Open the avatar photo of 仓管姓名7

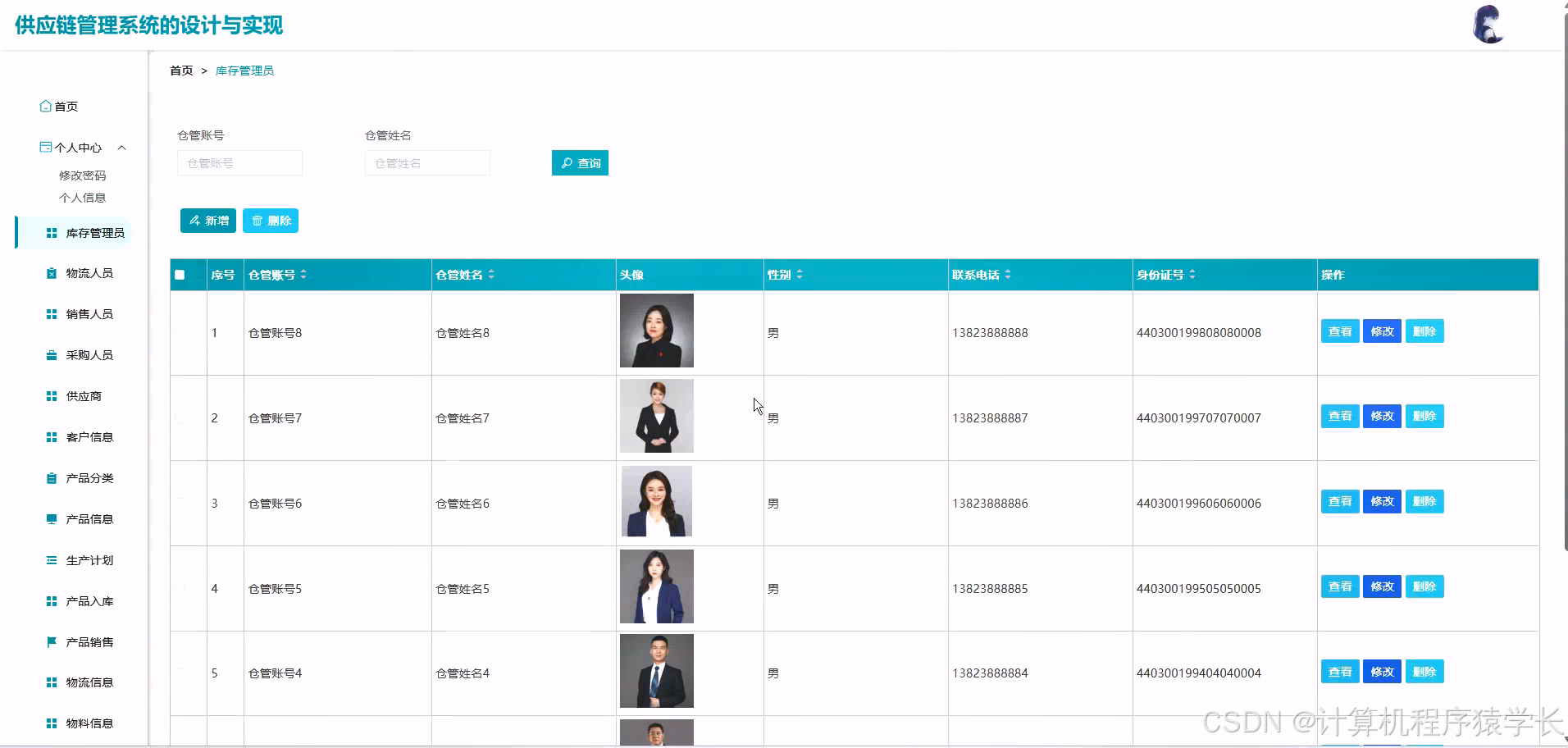pos(657,416)
